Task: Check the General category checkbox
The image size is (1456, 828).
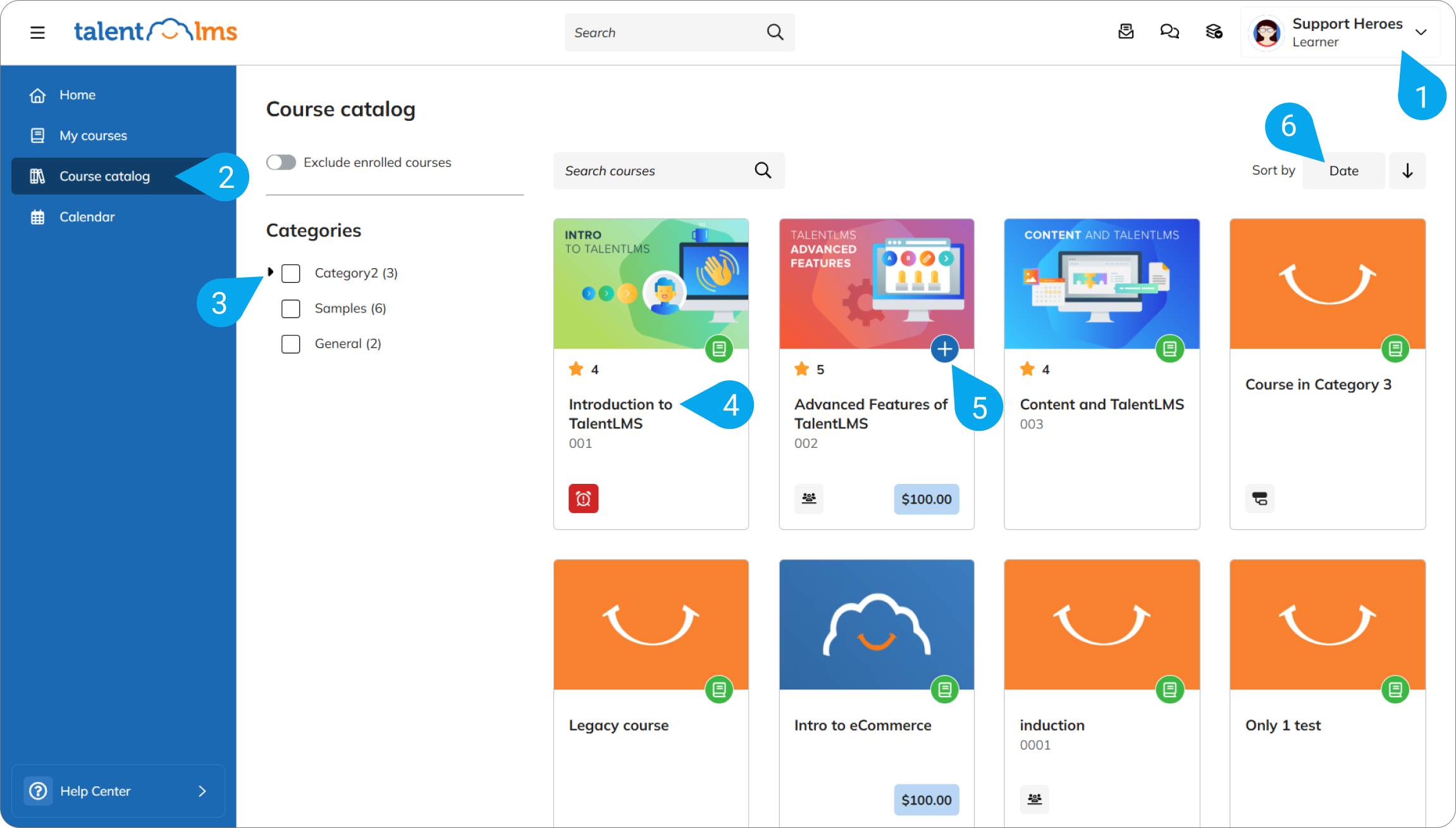Action: 291,344
